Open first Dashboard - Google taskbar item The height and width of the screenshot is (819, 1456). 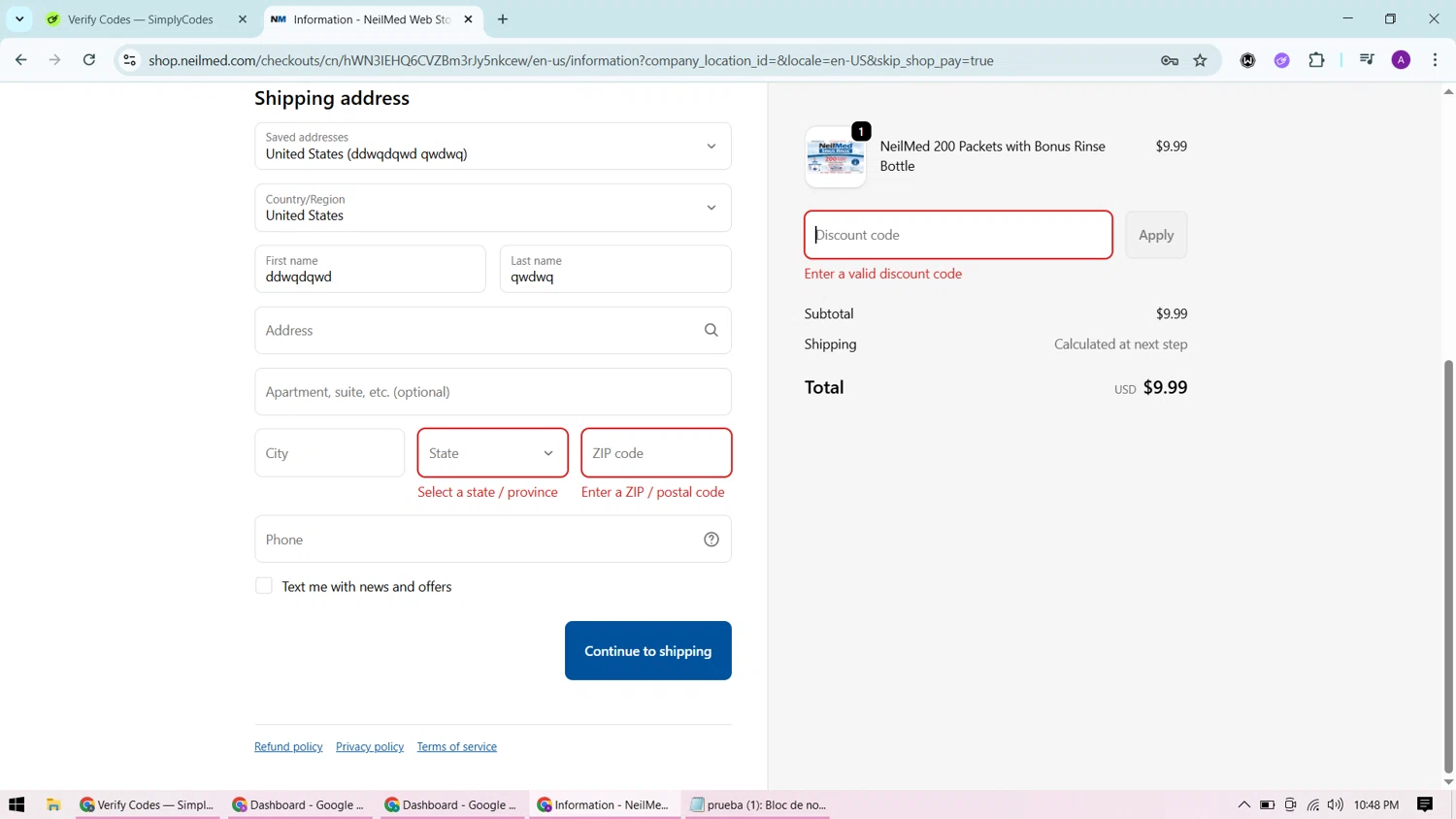pyautogui.click(x=300, y=804)
